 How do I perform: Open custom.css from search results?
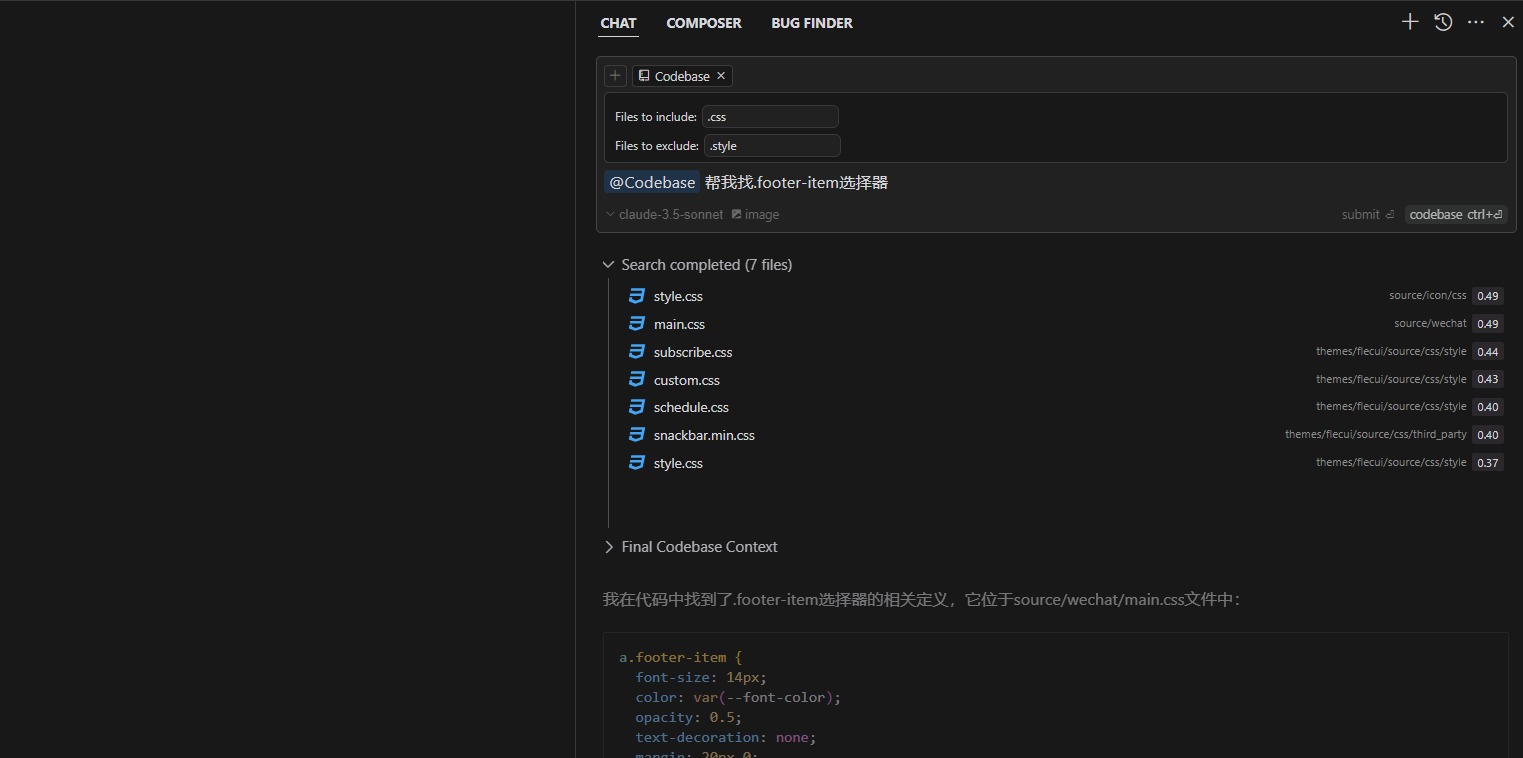tap(687, 380)
